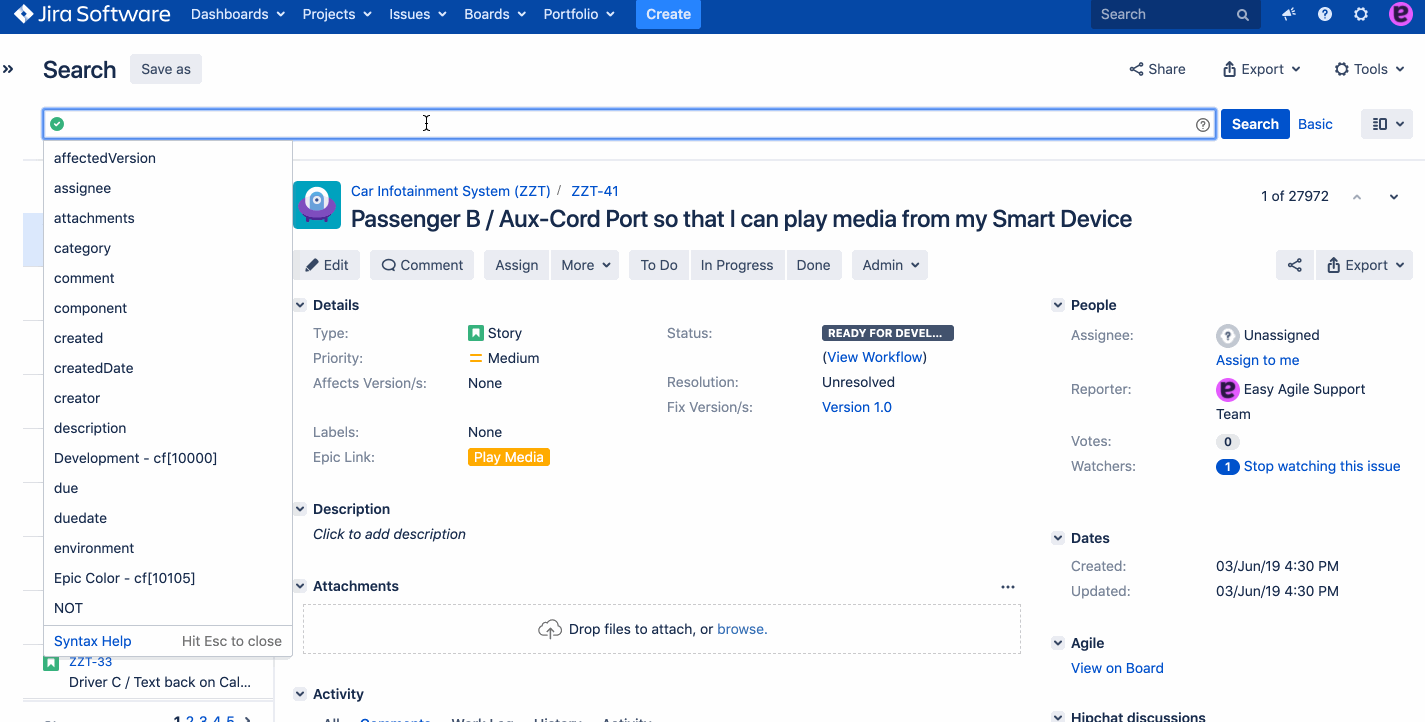Viewport: 1425px width, 722px height.
Task: Click the notifications megaphone icon
Action: [1289, 14]
